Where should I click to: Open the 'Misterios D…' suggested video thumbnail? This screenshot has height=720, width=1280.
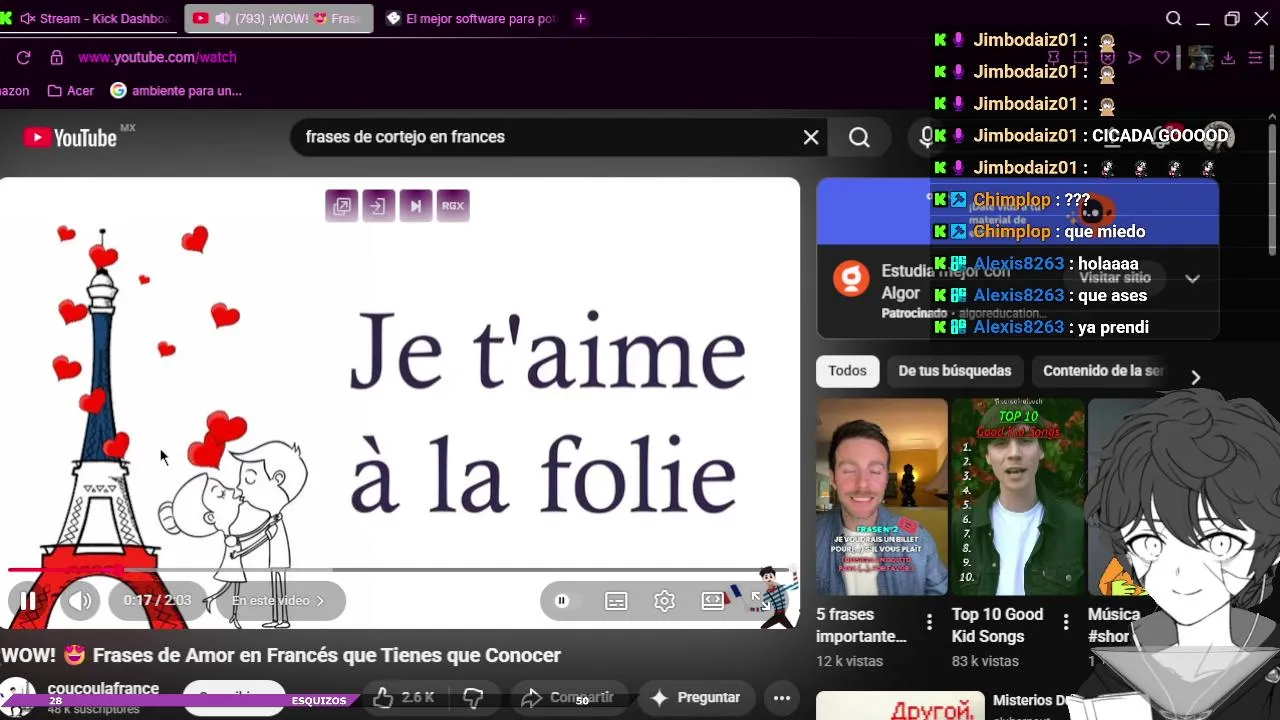point(900,706)
